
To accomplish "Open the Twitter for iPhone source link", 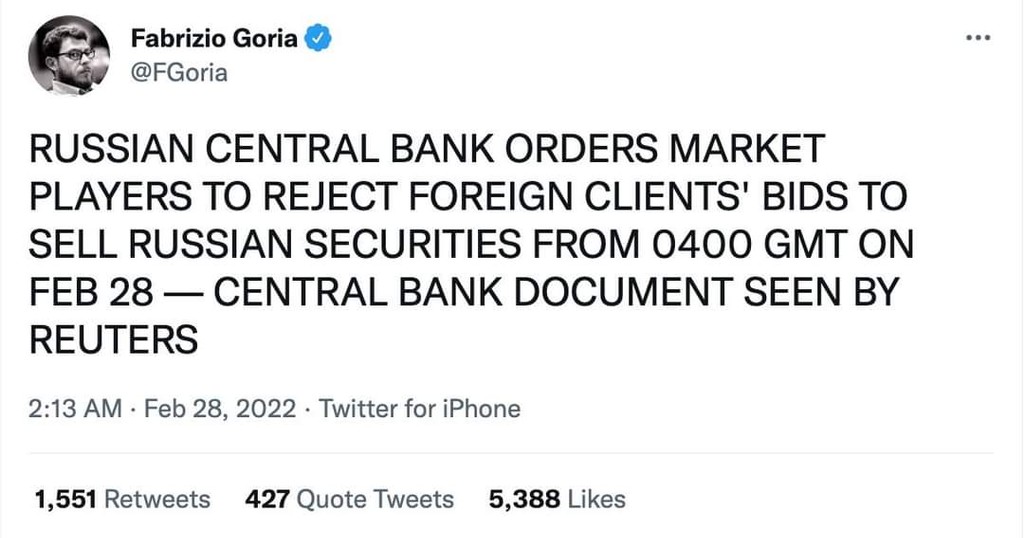I will coord(419,409).
